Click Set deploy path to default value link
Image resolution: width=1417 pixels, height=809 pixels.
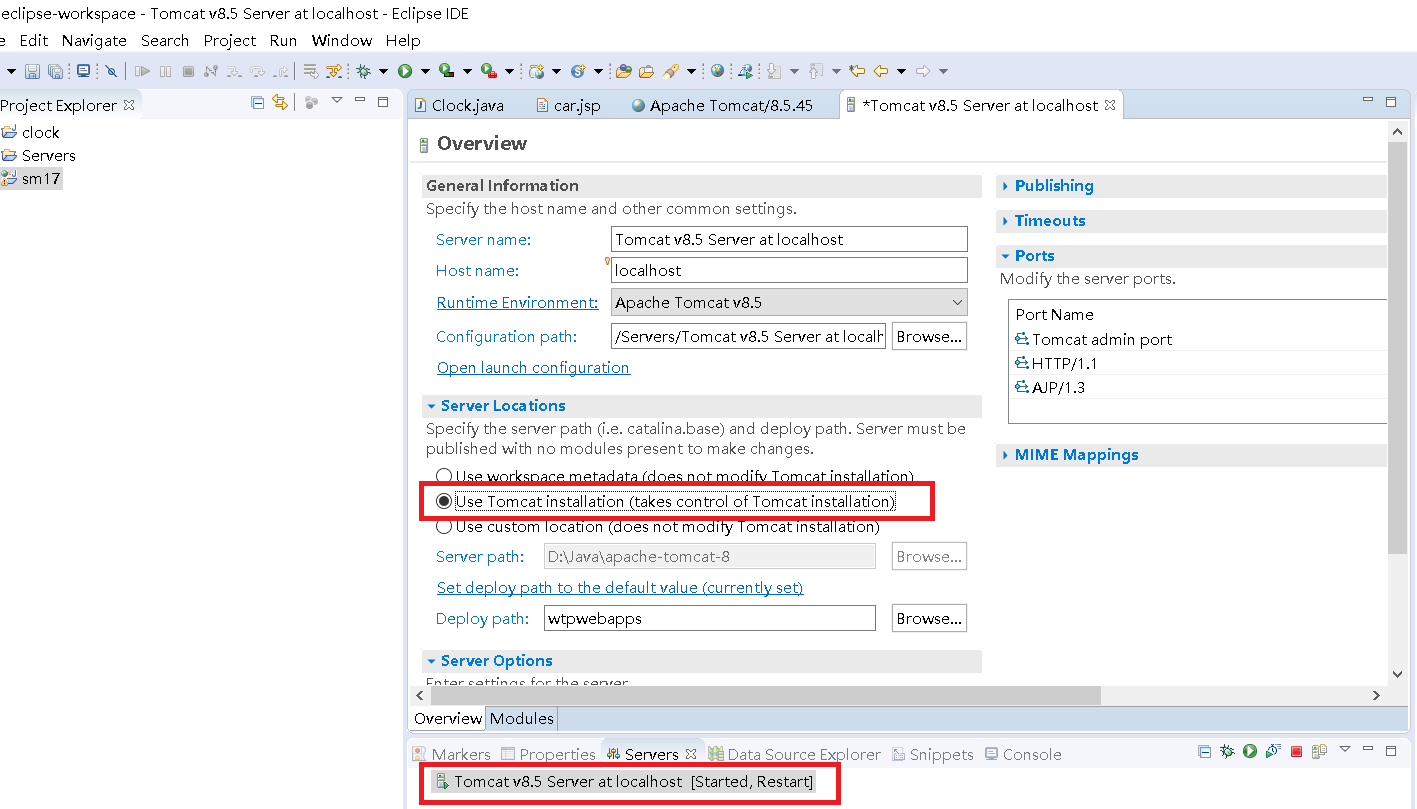620,588
